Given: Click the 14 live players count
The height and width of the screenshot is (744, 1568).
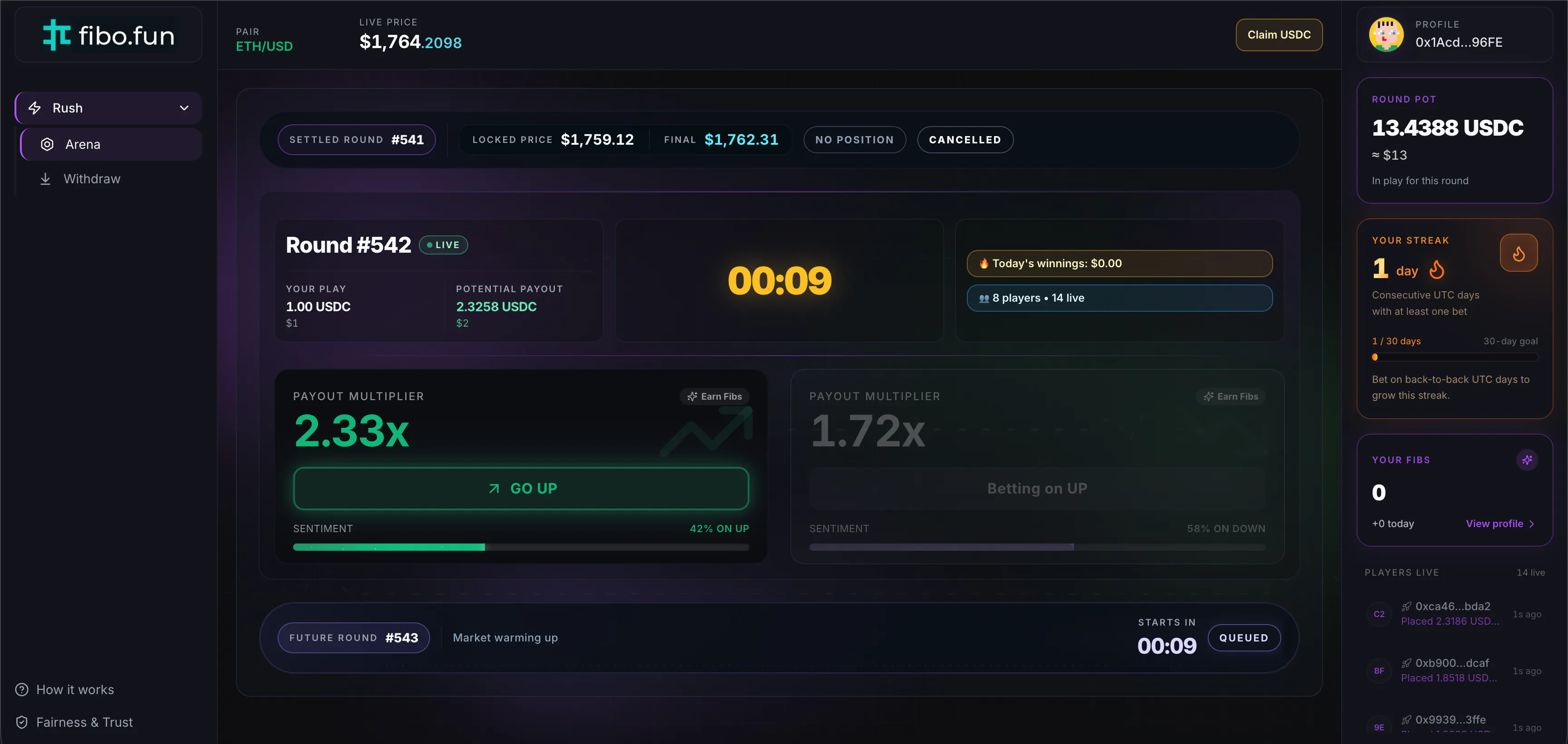Looking at the screenshot, I should tap(1530, 573).
